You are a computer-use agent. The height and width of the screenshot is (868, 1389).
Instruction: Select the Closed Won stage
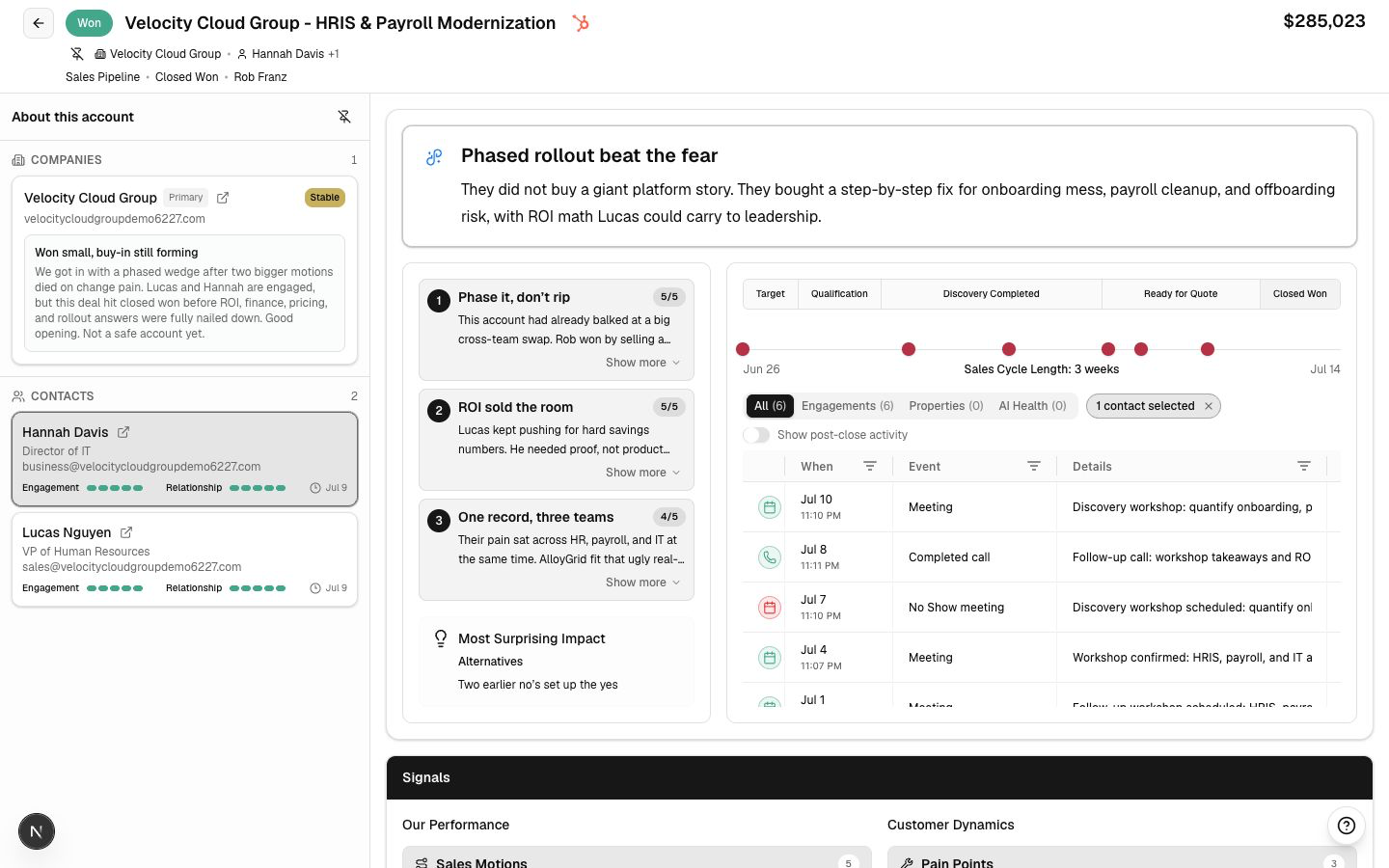1299,294
